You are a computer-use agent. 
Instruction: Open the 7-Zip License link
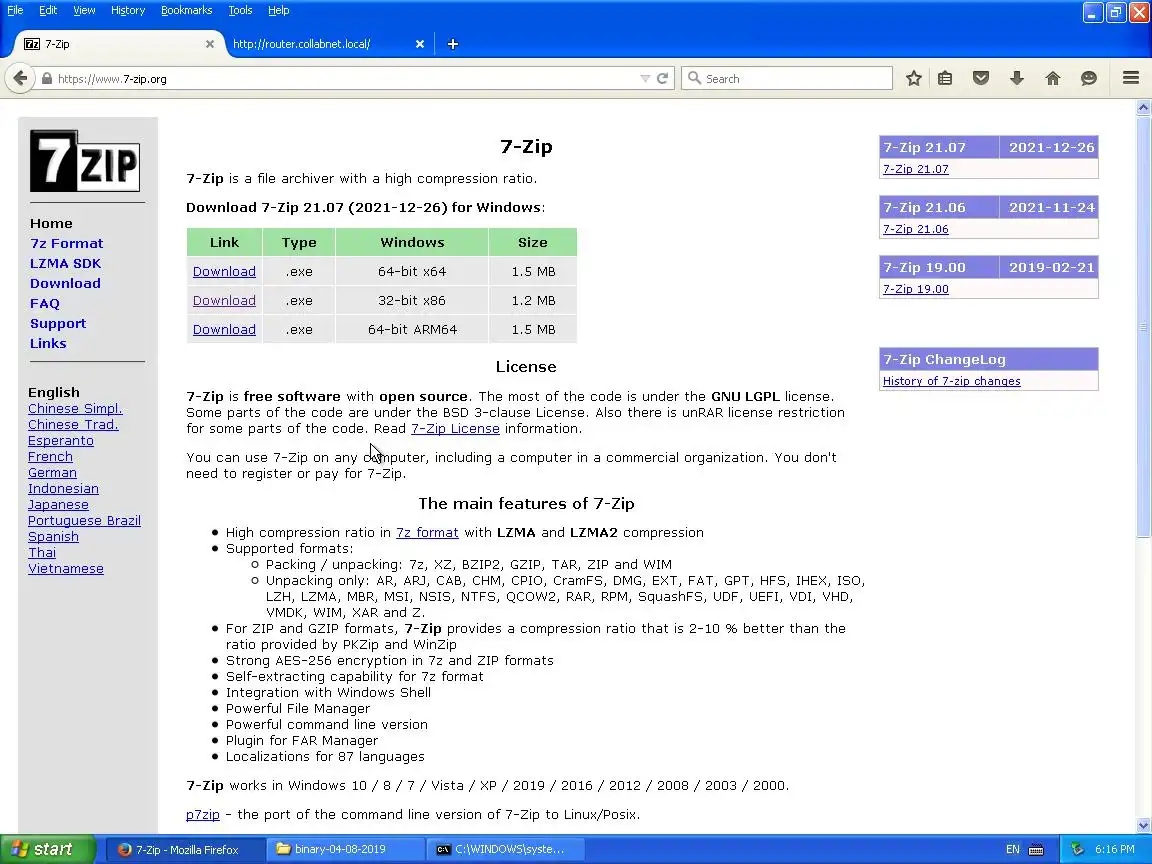456,428
